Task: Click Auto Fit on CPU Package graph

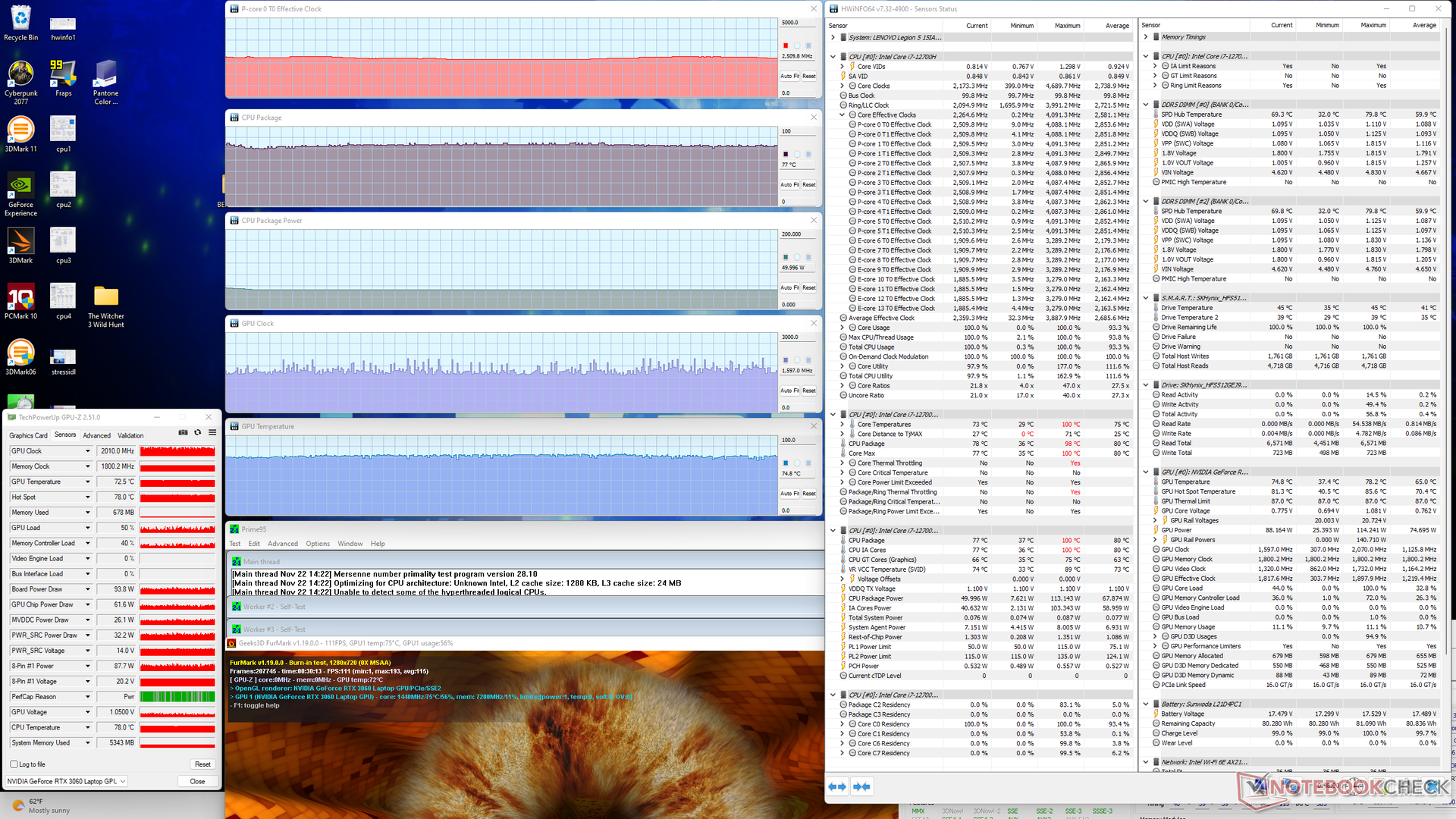Action: pyautogui.click(x=790, y=185)
